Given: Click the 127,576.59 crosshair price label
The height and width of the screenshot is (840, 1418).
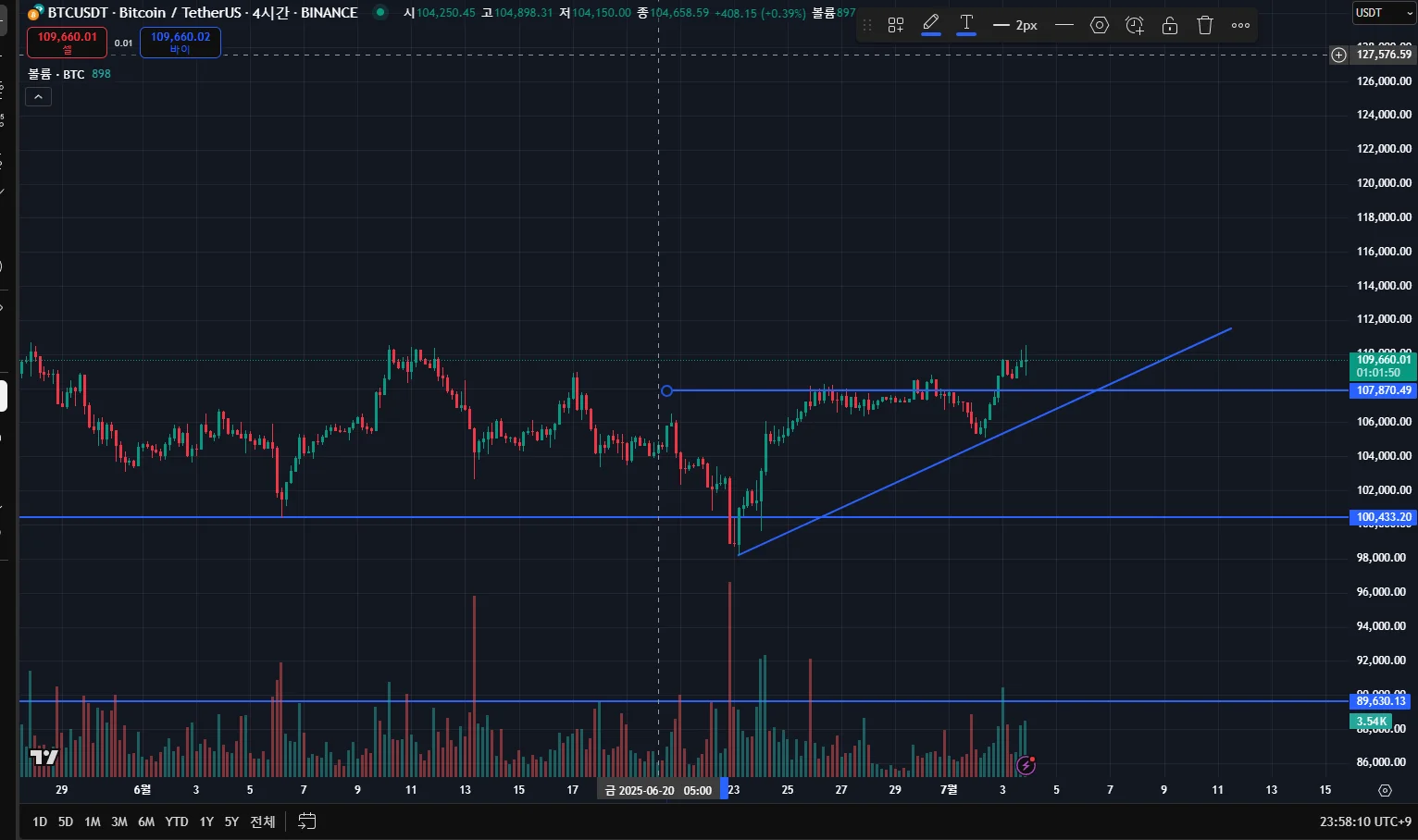Looking at the screenshot, I should tap(1384, 55).
